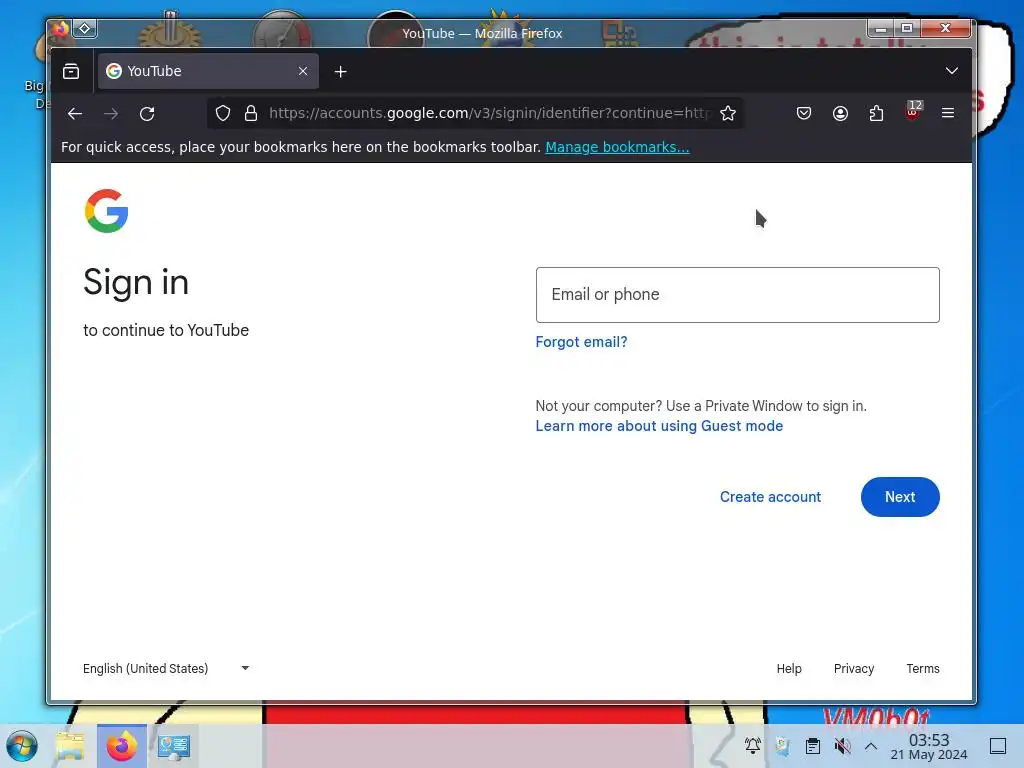Open the Terms footer link

tap(922, 668)
